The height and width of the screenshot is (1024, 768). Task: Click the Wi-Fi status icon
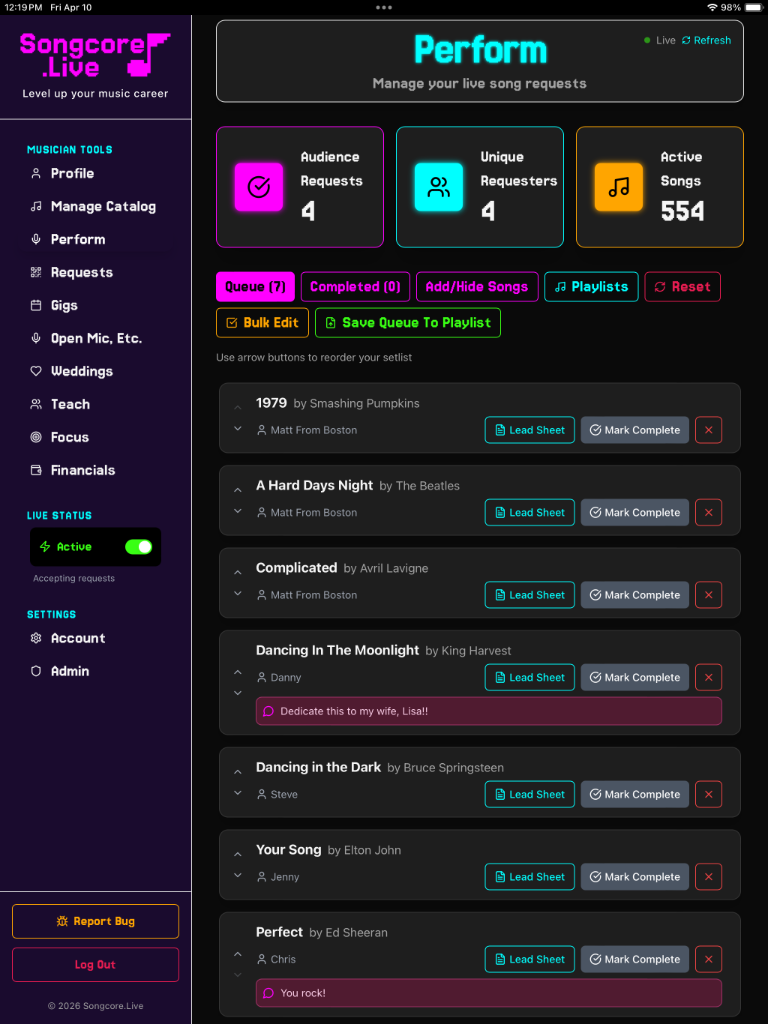click(712, 7)
